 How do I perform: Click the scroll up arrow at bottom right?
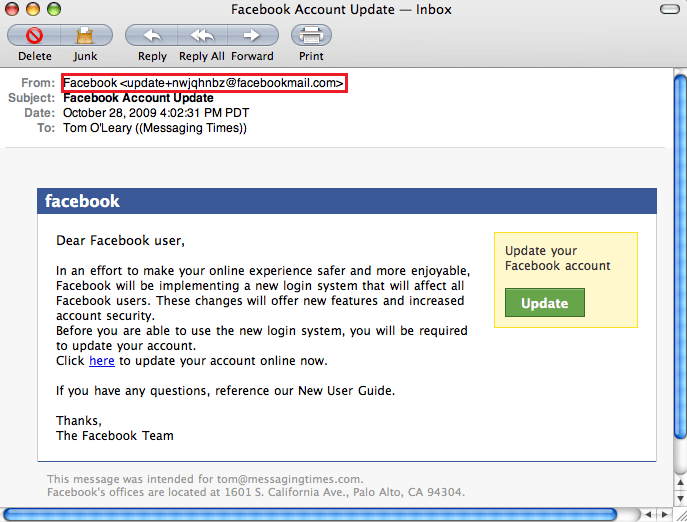coord(680,483)
